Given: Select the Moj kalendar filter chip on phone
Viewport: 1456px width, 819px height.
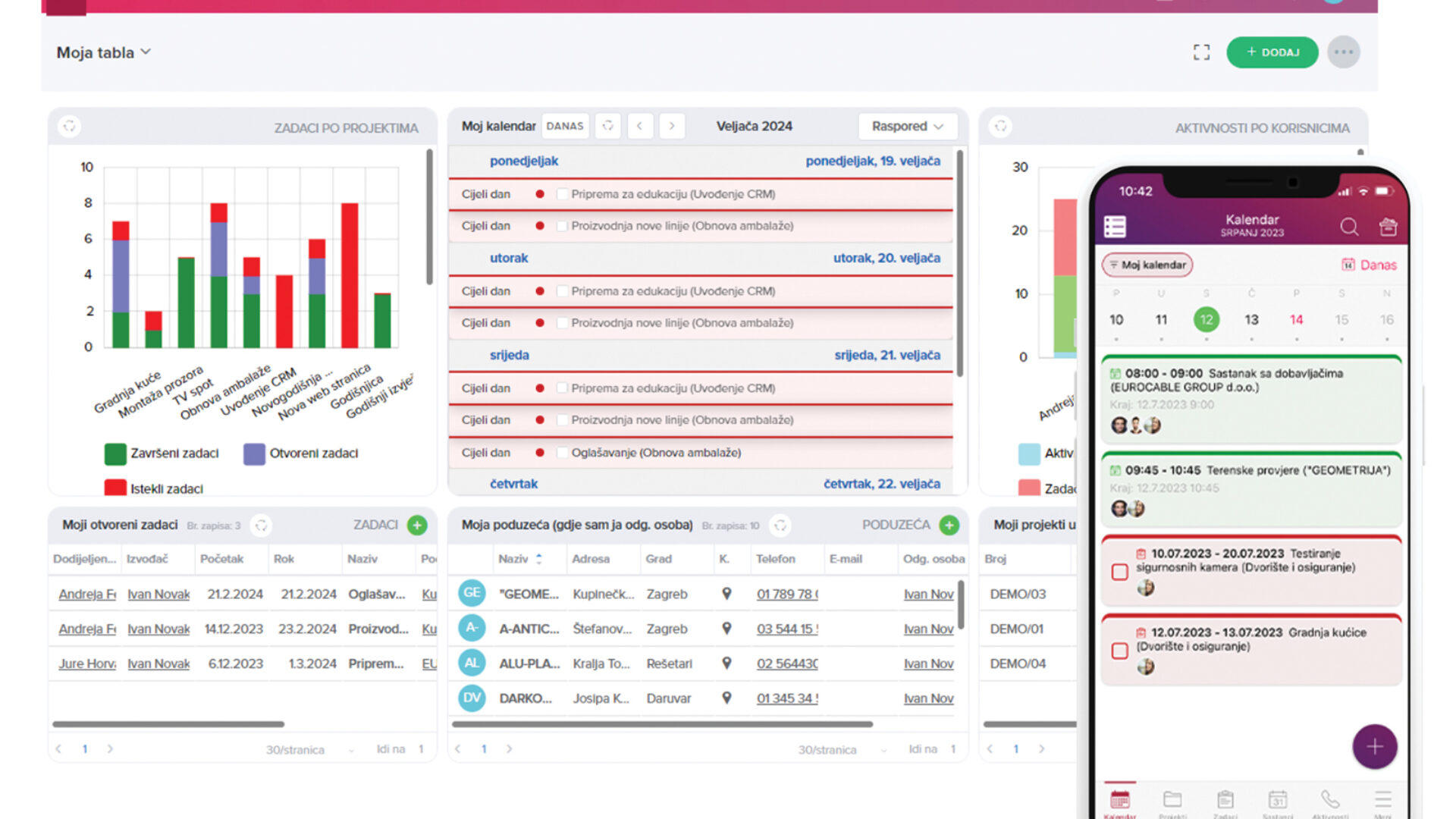Looking at the screenshot, I should tap(1147, 265).
